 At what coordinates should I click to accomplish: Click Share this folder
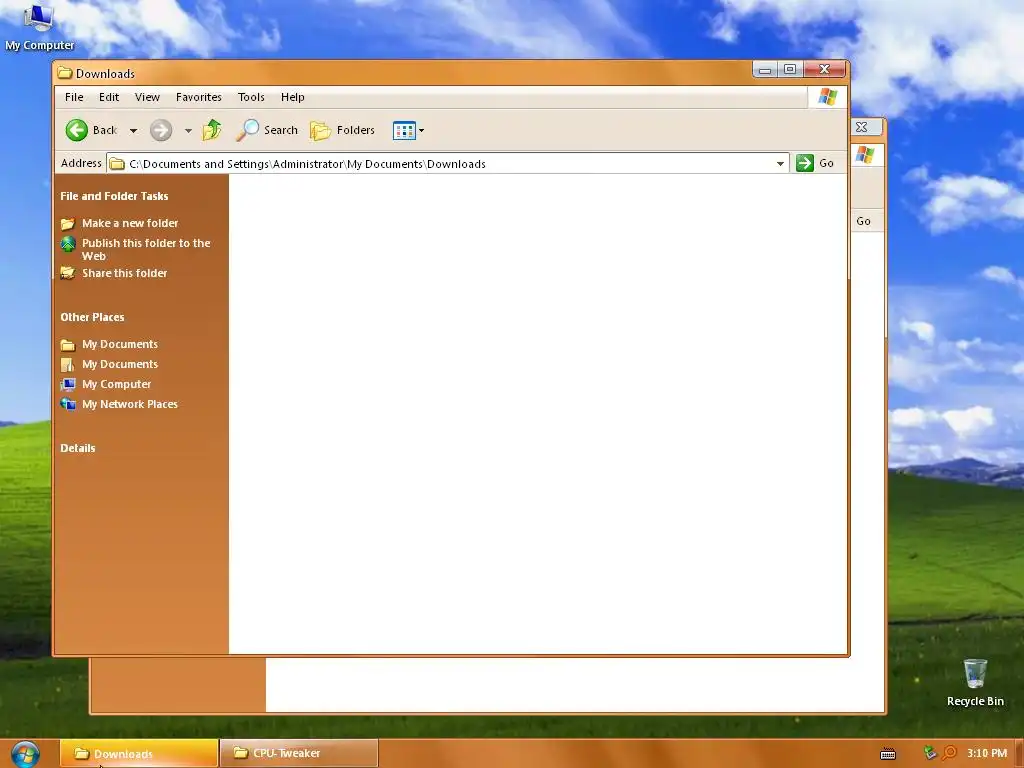click(124, 273)
